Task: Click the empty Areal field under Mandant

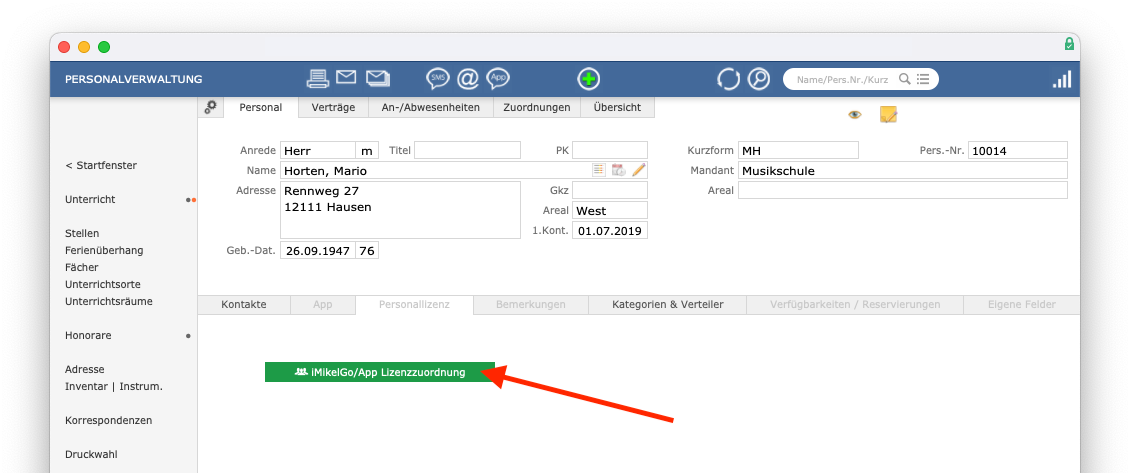Action: (903, 191)
